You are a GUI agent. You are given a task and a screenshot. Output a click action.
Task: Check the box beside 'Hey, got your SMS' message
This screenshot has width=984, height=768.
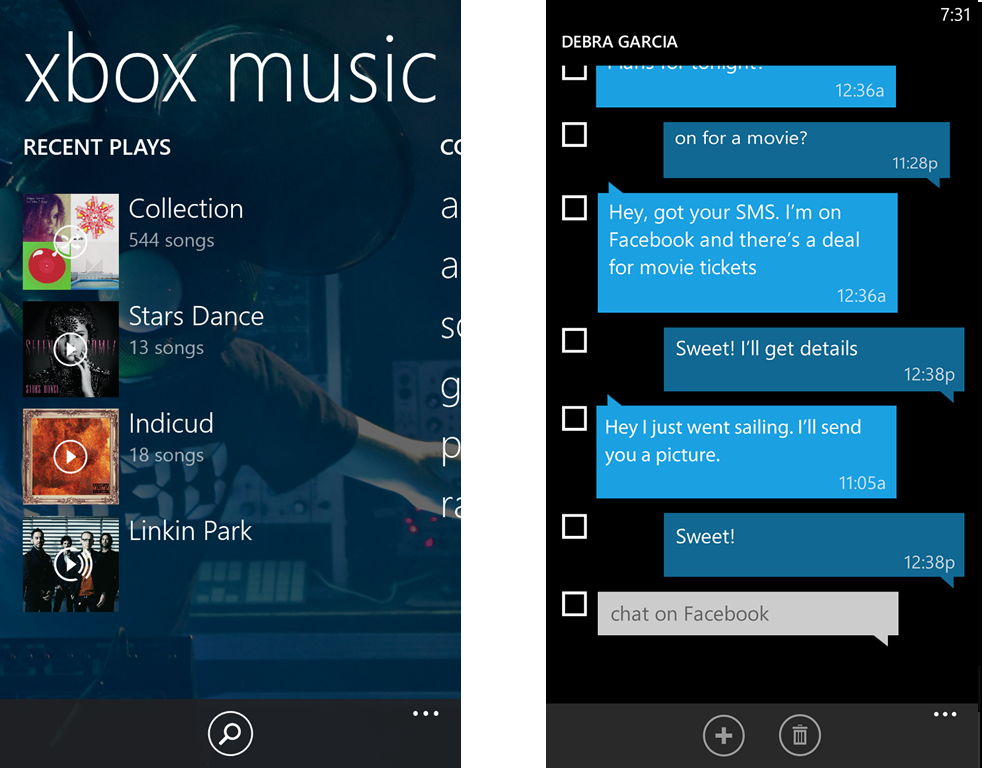click(x=574, y=208)
